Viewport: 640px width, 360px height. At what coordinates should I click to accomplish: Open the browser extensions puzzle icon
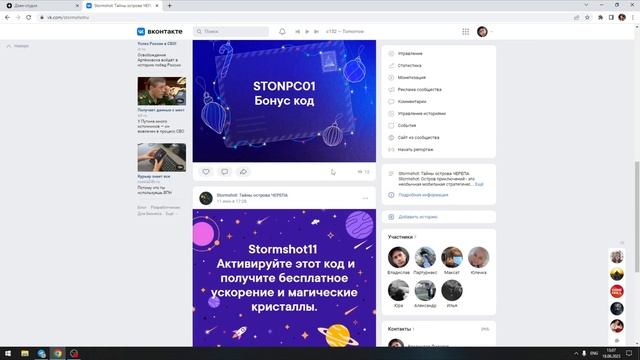tap(600, 18)
